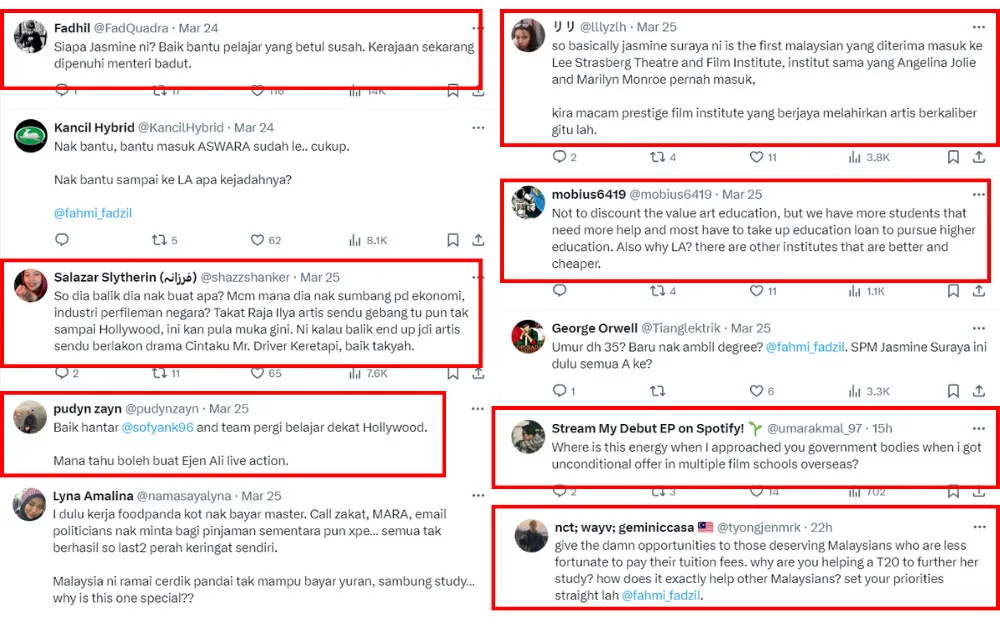
Task: Open Kancil Hybrid's profile name
Action: (93, 128)
